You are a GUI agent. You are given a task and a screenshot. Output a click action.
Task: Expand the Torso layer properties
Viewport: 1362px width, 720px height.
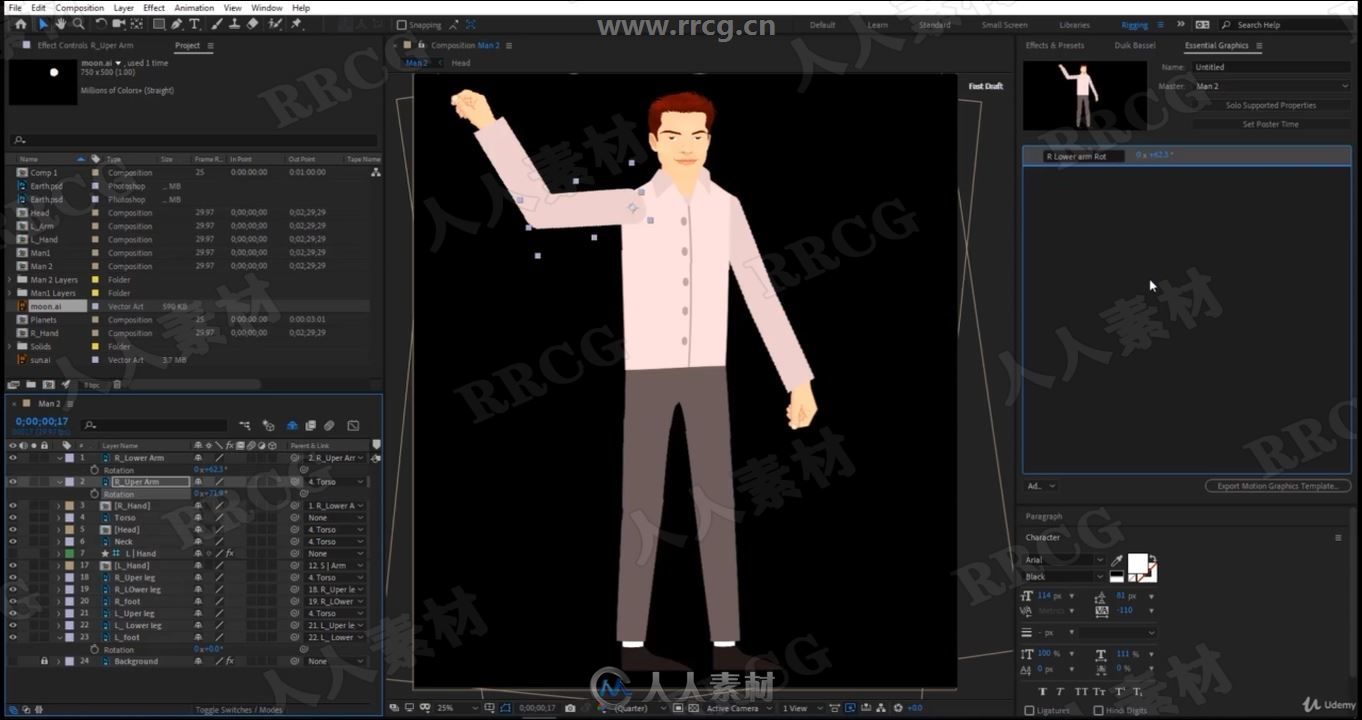point(59,518)
